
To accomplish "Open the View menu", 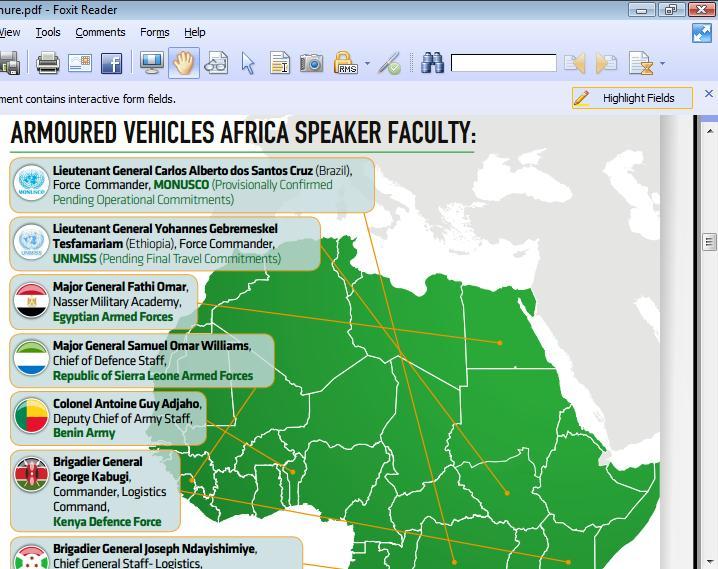I will click(x=10, y=33).
